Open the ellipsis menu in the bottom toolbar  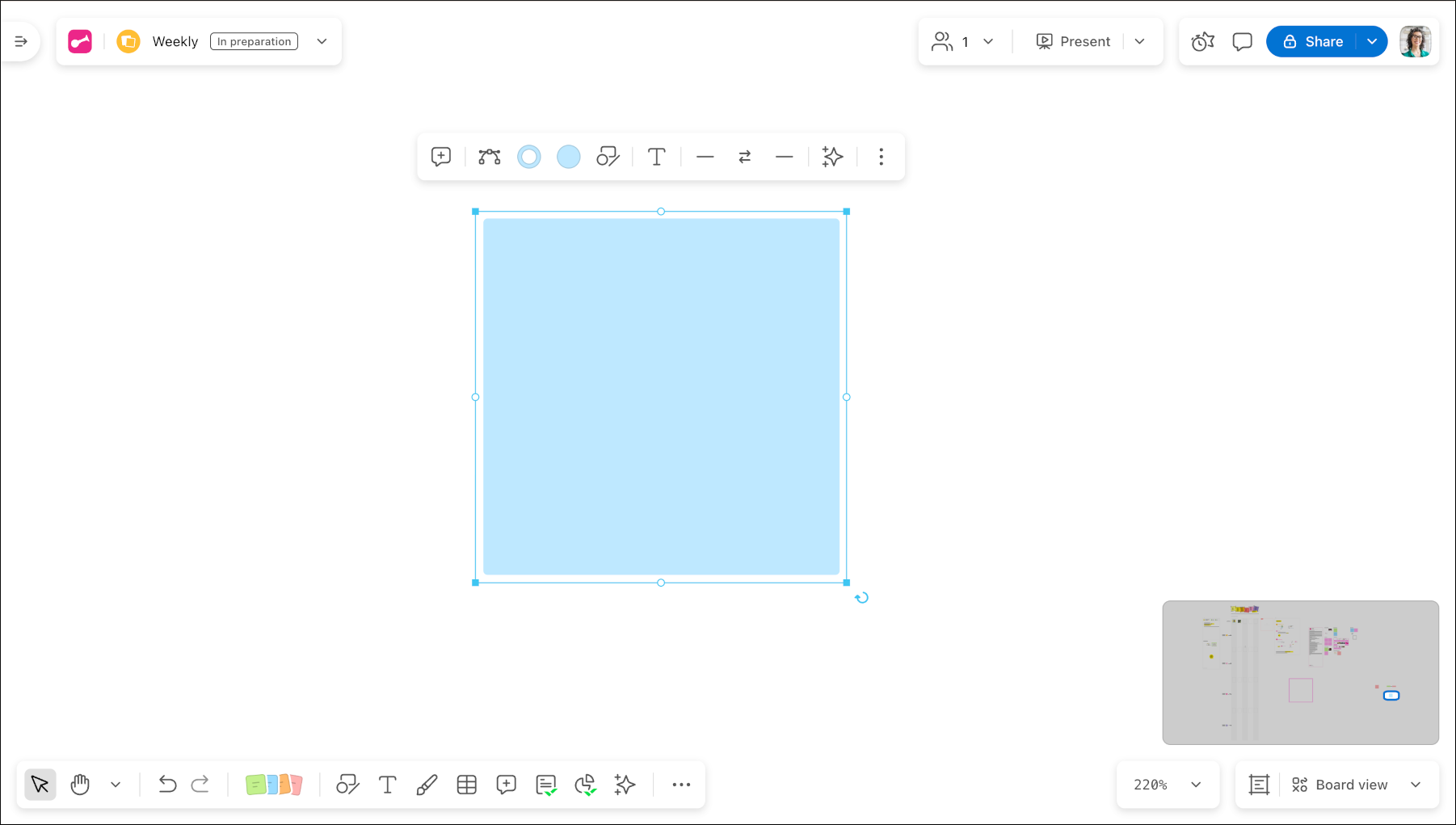[x=681, y=784]
